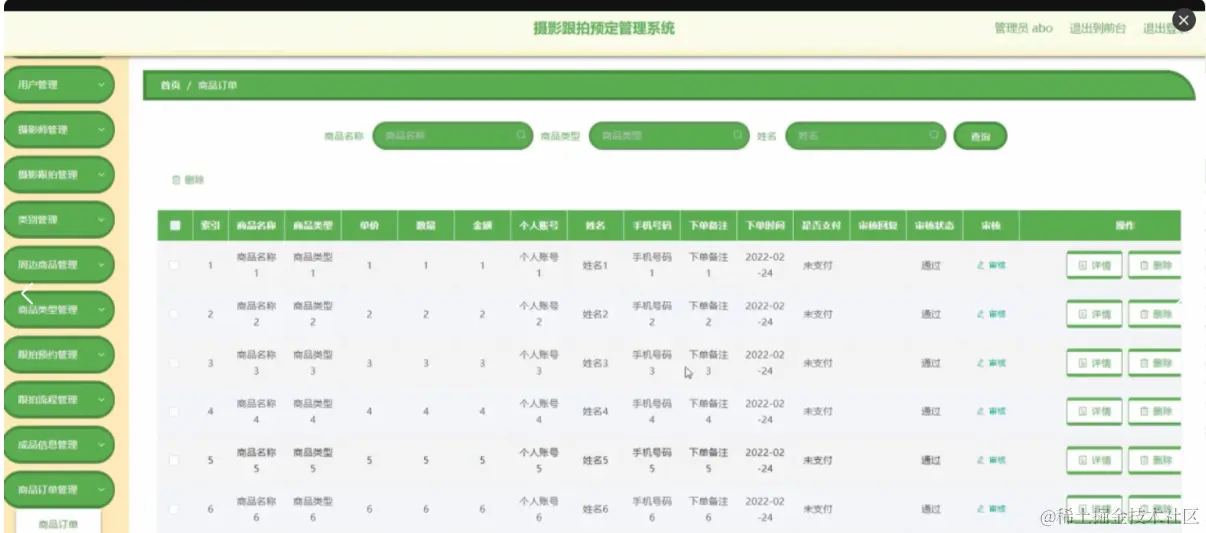Open 详情 for the 姓名1 order
This screenshot has height=533, width=1206.
[1094, 266]
